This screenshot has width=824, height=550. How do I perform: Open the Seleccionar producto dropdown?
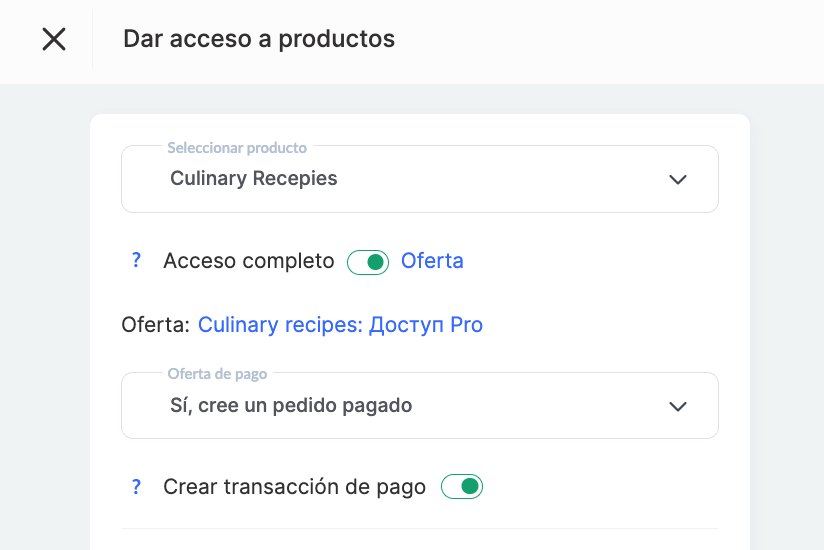[420, 180]
